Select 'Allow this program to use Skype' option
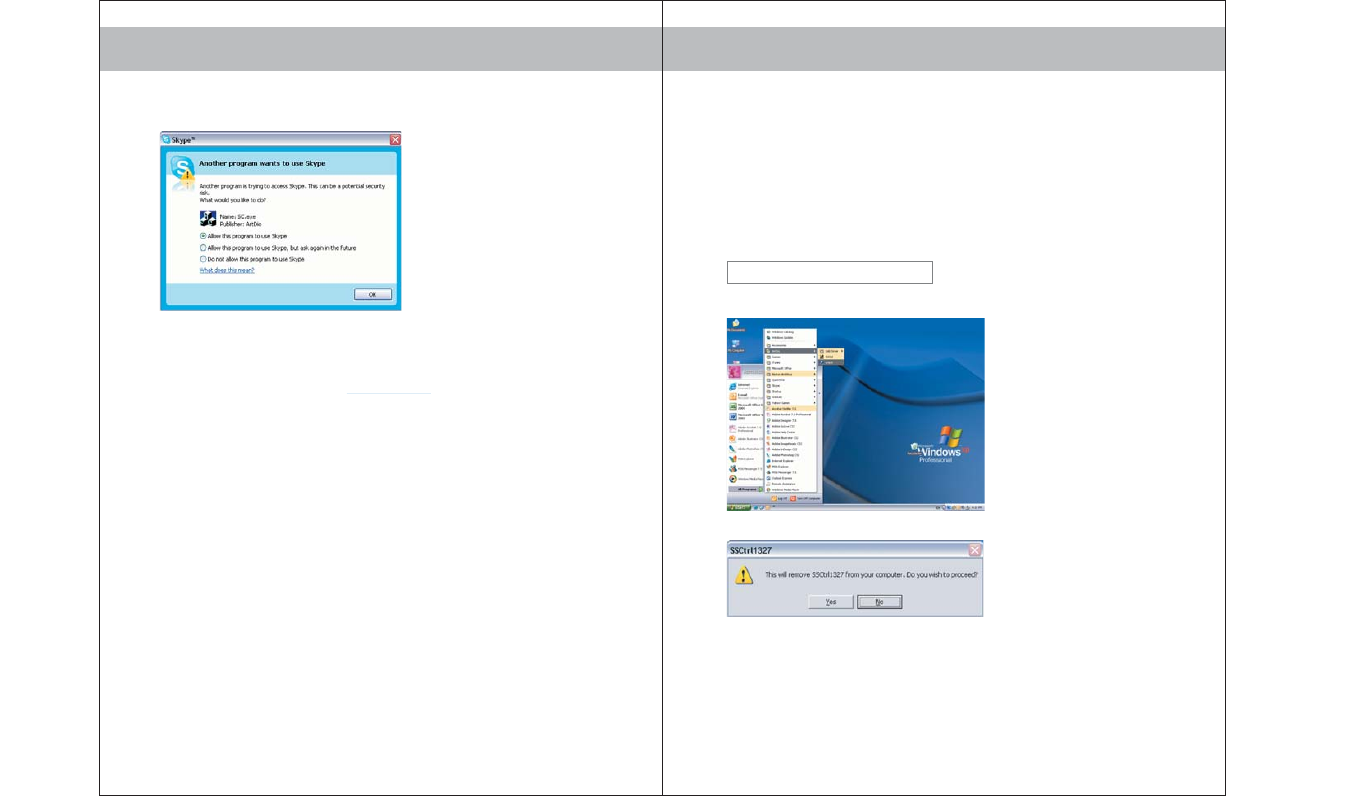 [x=242, y=236]
